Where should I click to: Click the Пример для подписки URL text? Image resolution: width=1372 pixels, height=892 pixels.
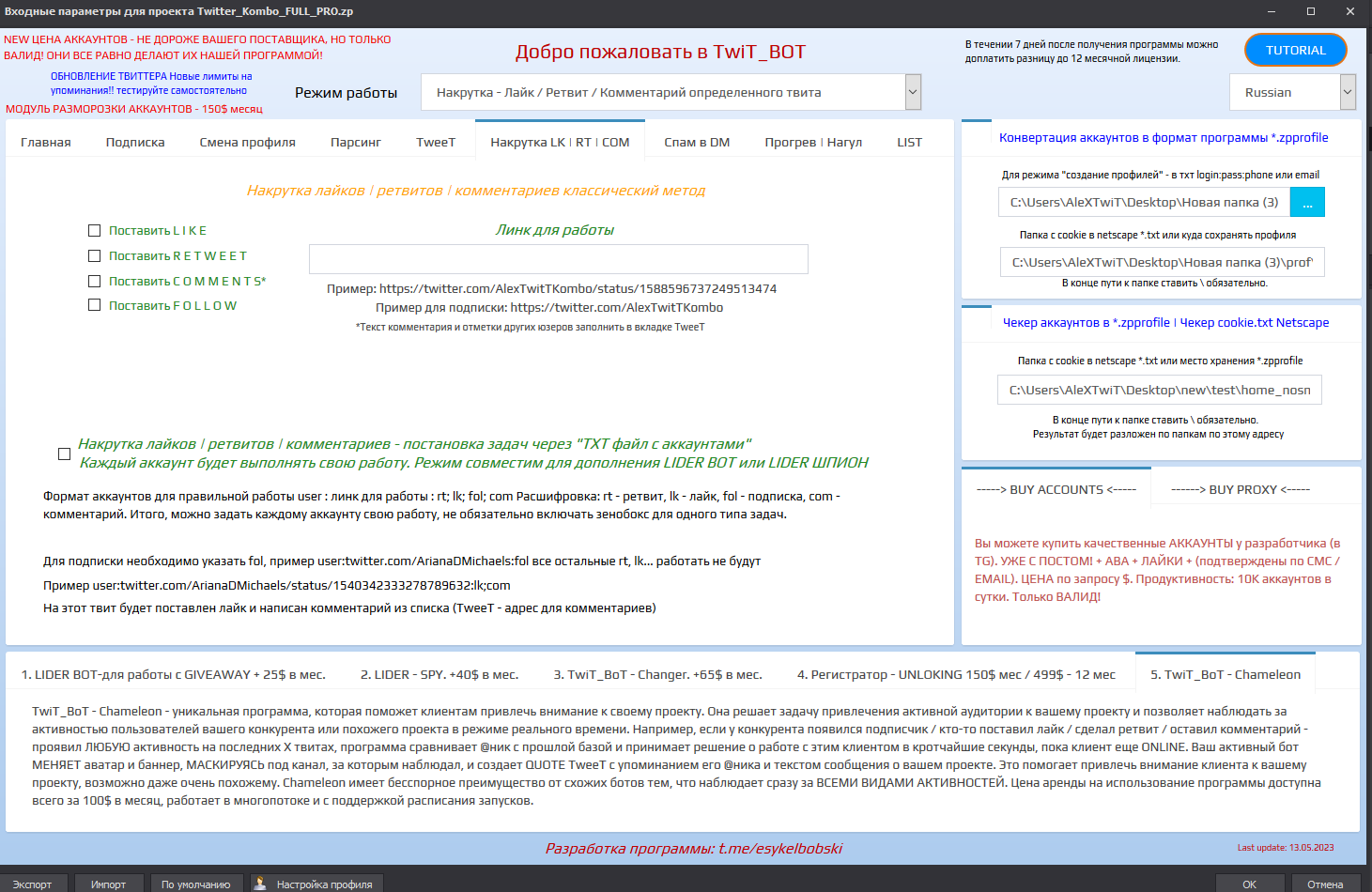click(549, 307)
